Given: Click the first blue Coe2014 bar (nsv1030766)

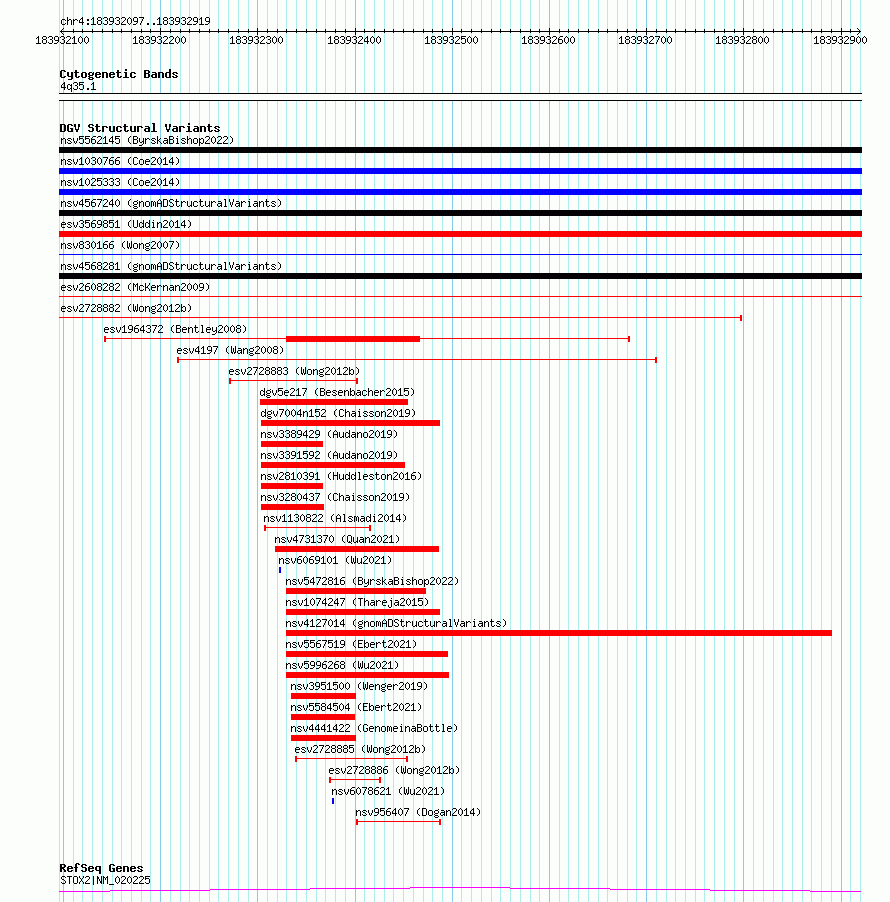Looking at the screenshot, I should [460, 171].
